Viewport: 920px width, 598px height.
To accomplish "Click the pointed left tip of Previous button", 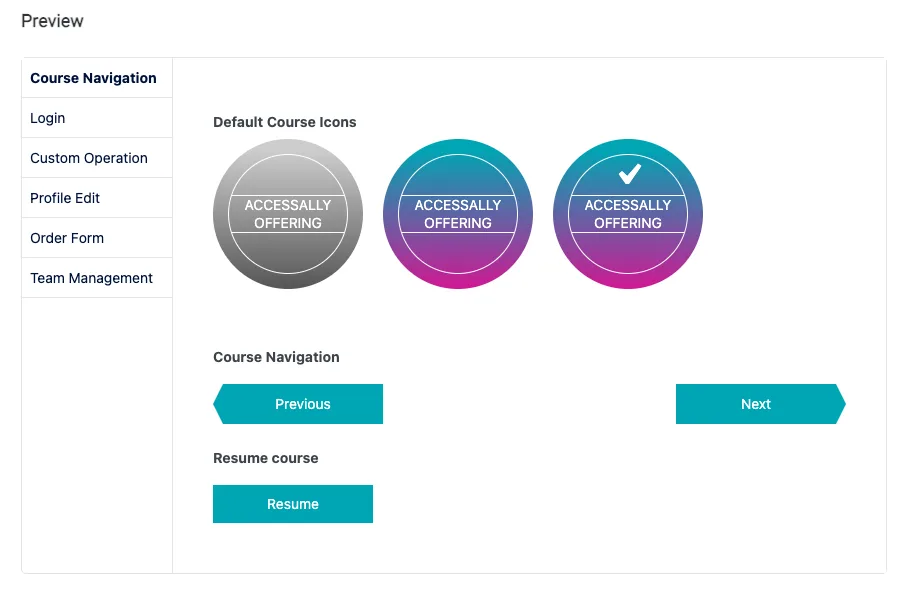I will pyautogui.click(x=218, y=404).
